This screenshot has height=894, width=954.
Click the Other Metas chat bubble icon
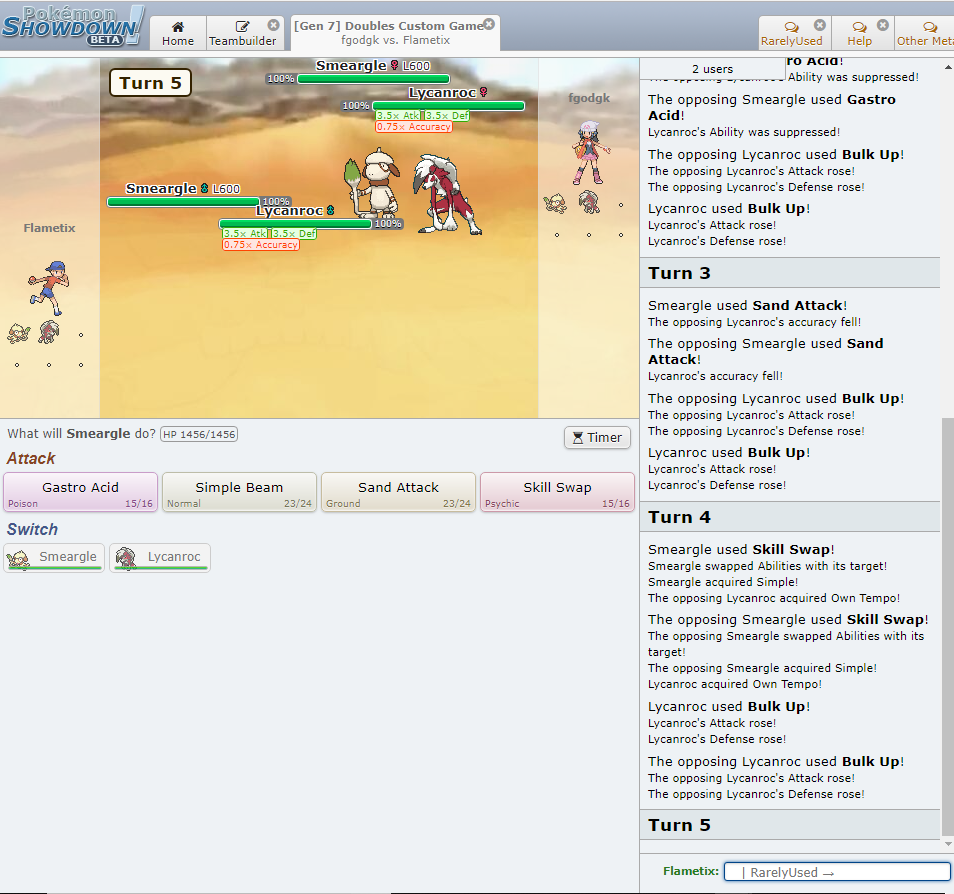(x=930, y=27)
